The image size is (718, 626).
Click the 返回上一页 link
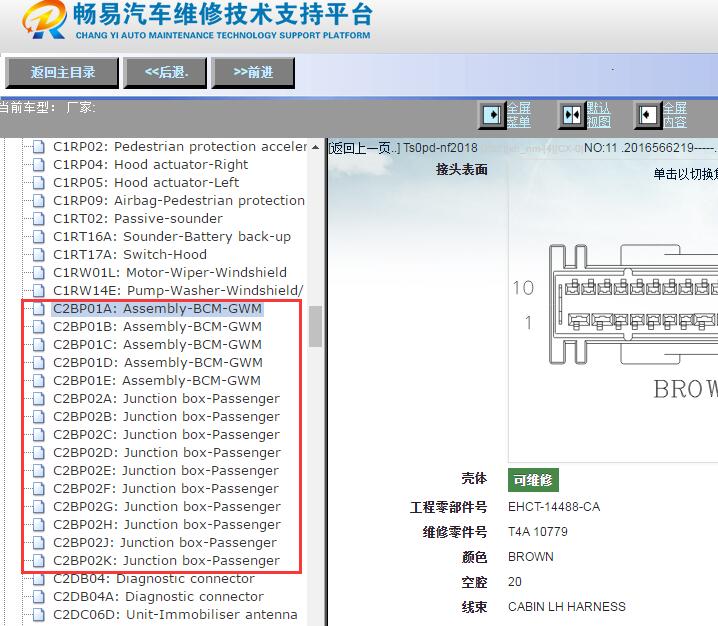pyautogui.click(x=364, y=148)
